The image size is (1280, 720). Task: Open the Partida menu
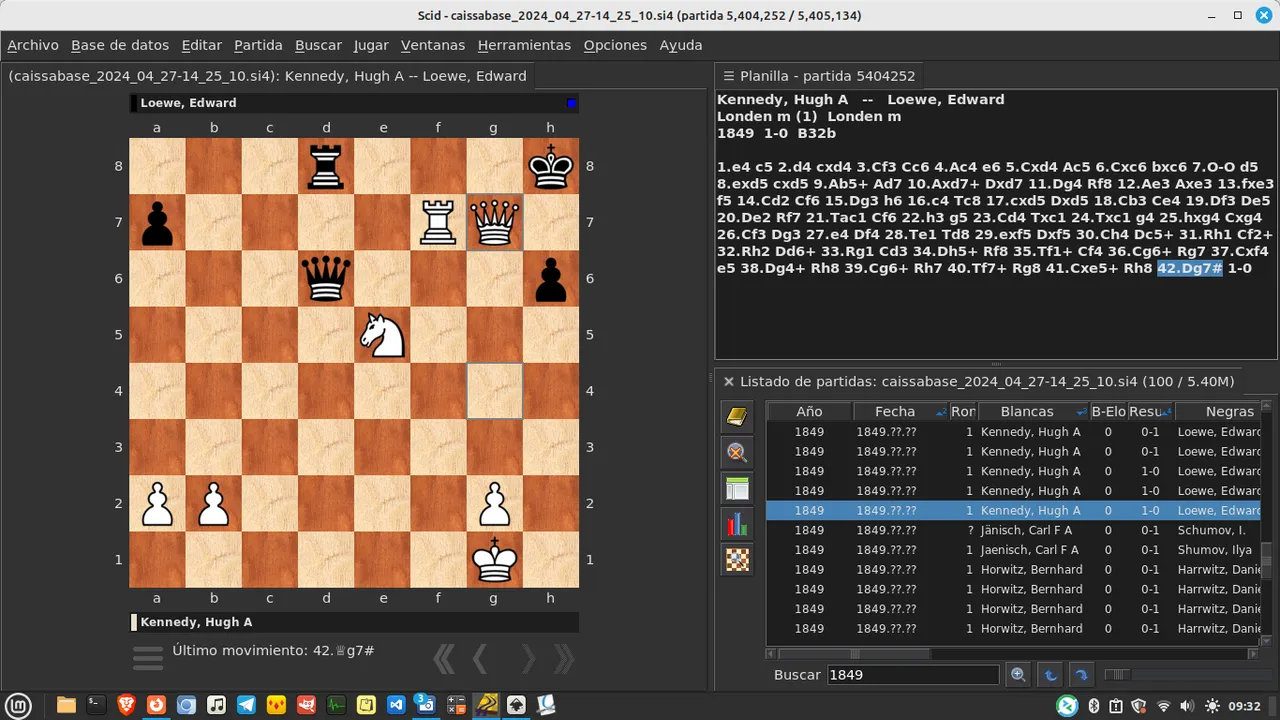(x=258, y=45)
